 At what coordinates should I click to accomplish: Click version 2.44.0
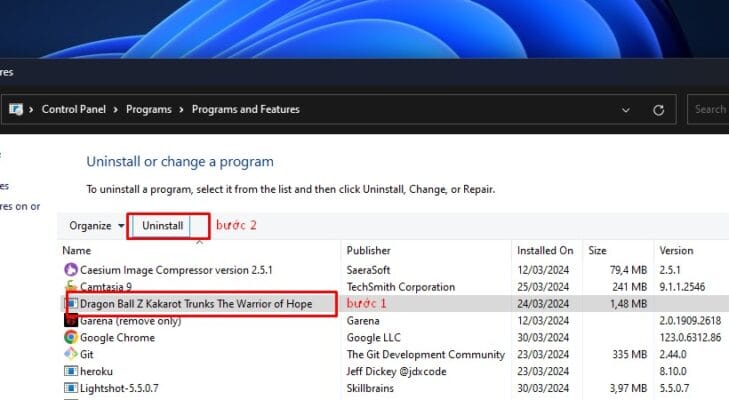pos(673,354)
